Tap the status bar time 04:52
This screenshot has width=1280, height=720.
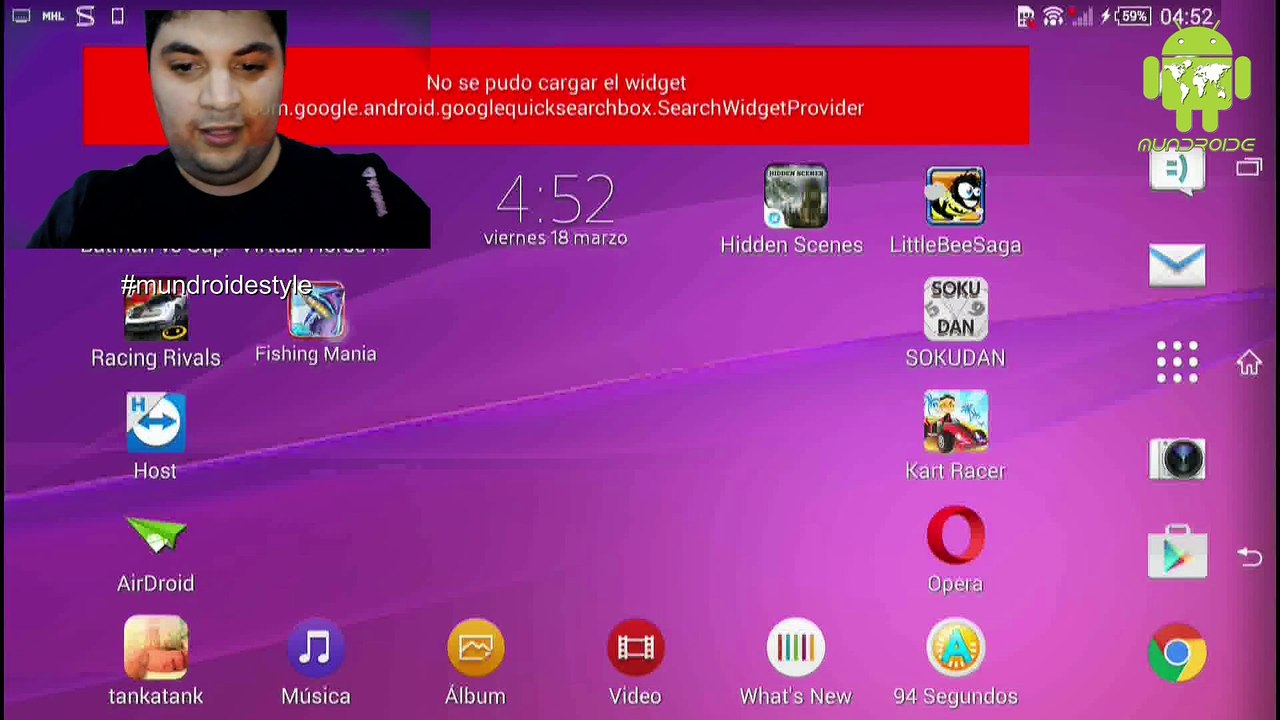click(1187, 17)
